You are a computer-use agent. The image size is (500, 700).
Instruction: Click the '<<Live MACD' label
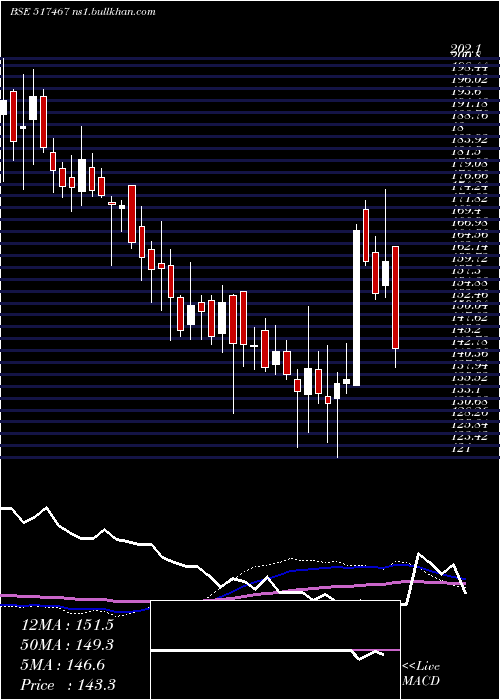tap(421, 674)
